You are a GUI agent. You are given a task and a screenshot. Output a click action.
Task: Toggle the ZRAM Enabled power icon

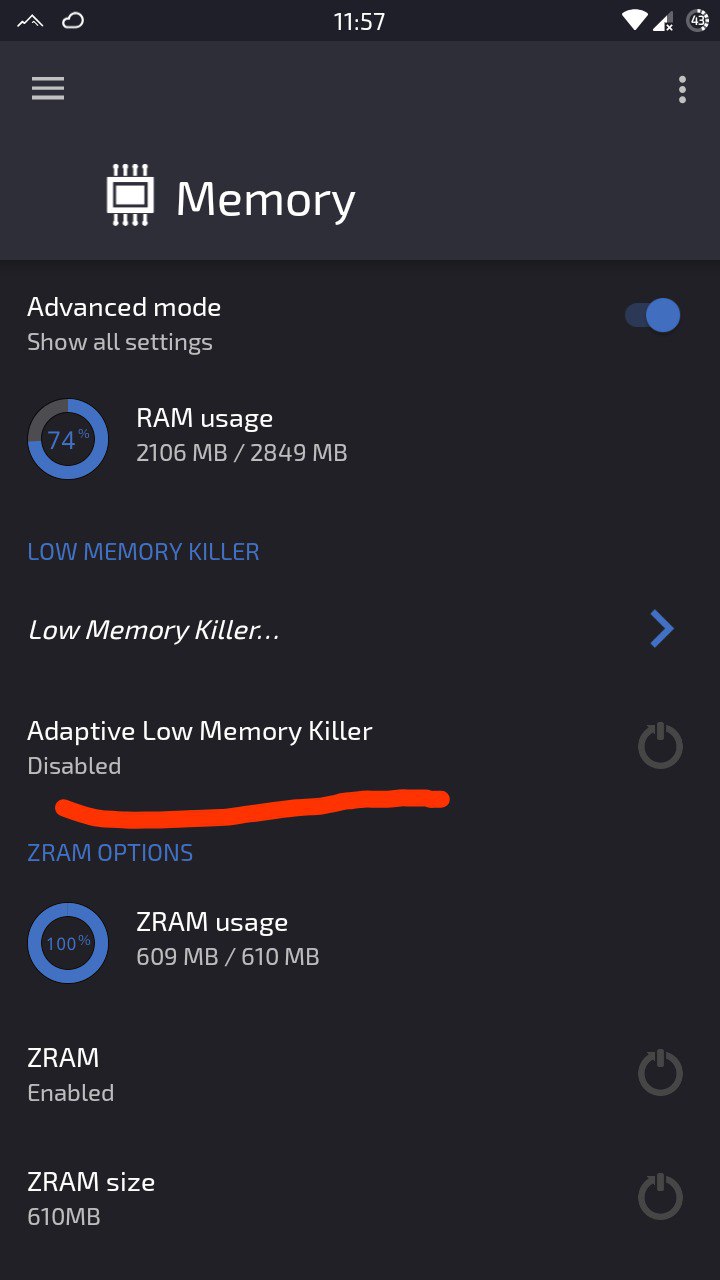pos(660,1073)
